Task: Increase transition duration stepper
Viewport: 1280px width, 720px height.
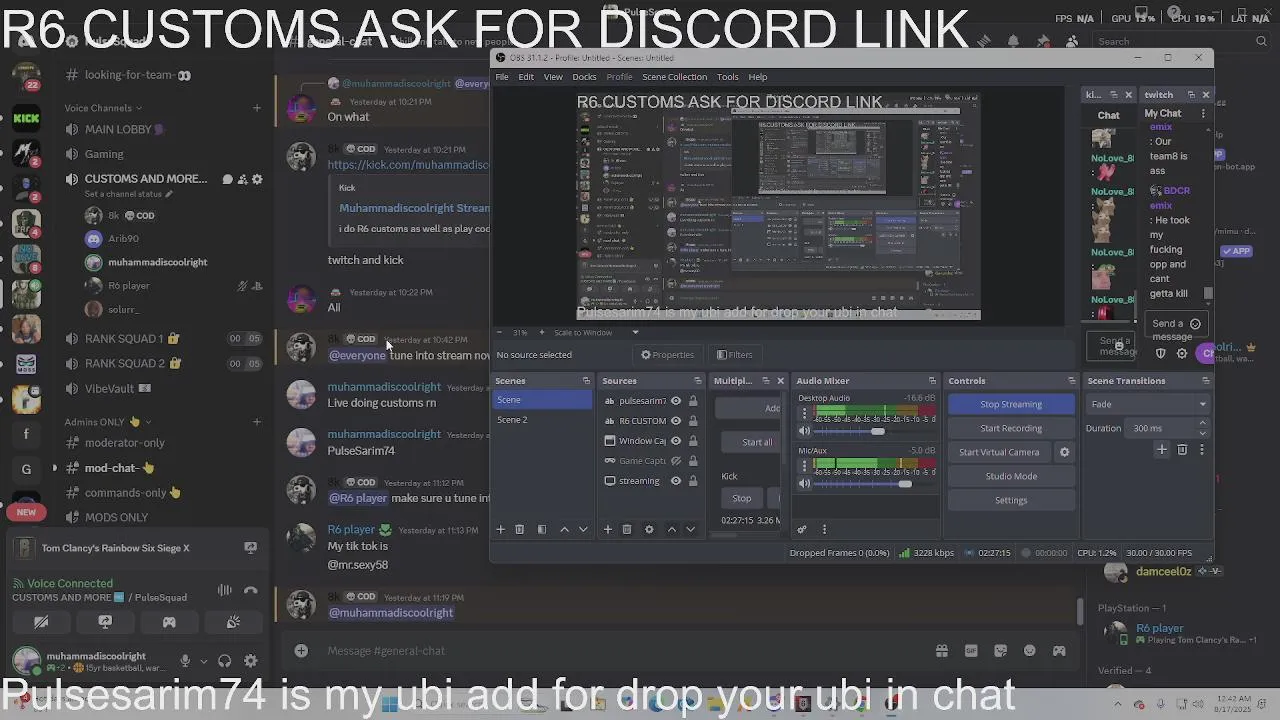Action: pyautogui.click(x=1202, y=423)
